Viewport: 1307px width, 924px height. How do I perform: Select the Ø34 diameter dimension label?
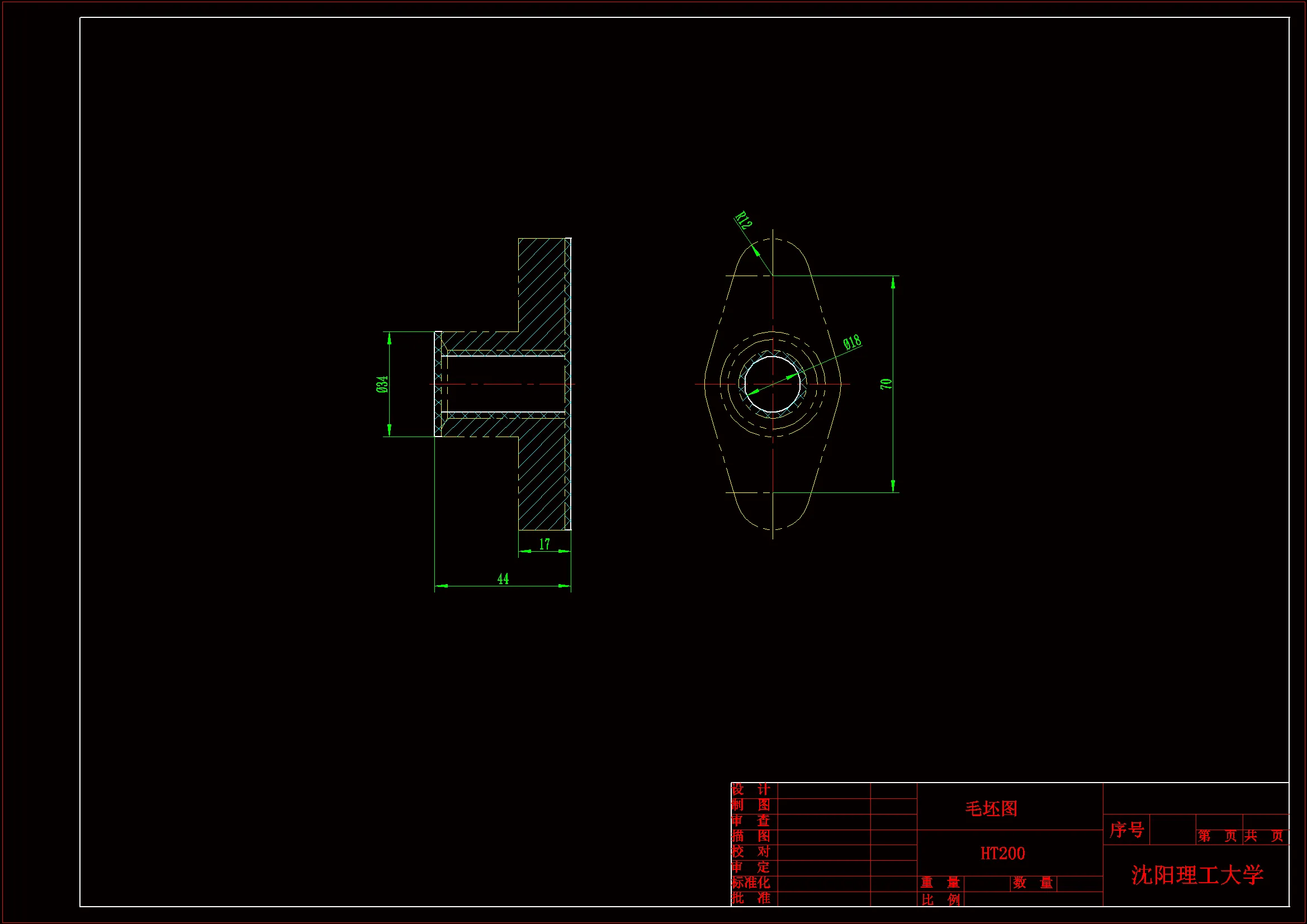tap(382, 383)
